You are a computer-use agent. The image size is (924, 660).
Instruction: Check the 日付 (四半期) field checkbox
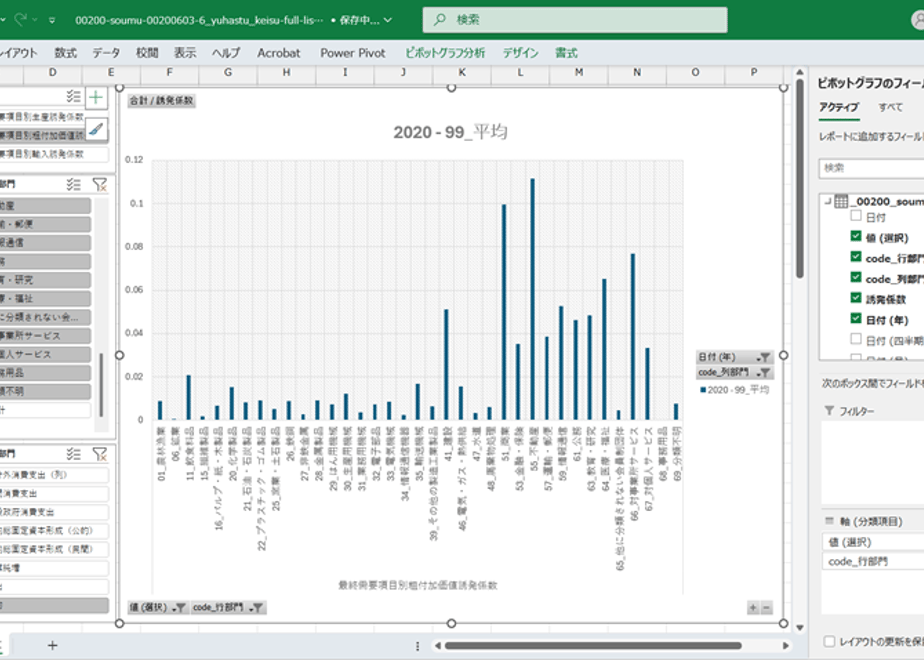[856, 339]
